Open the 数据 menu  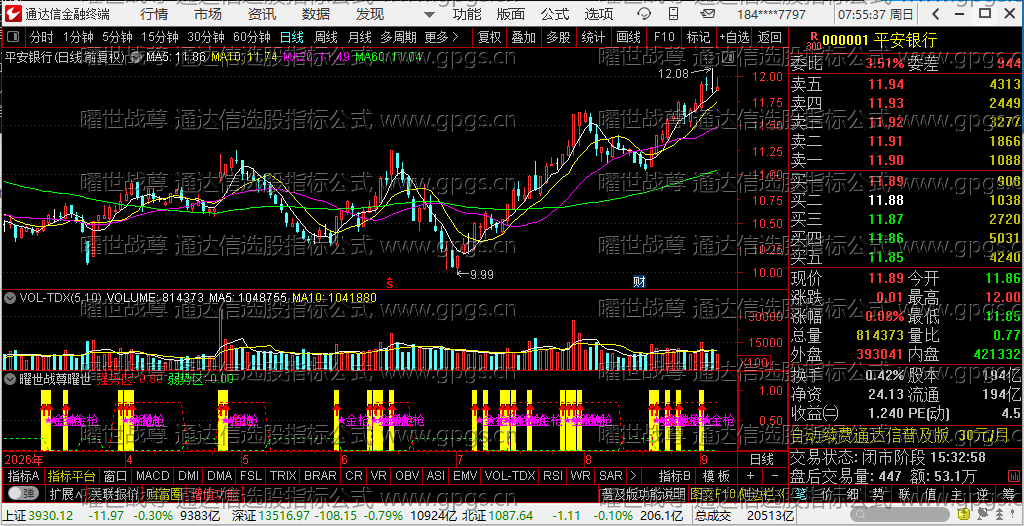pos(316,14)
